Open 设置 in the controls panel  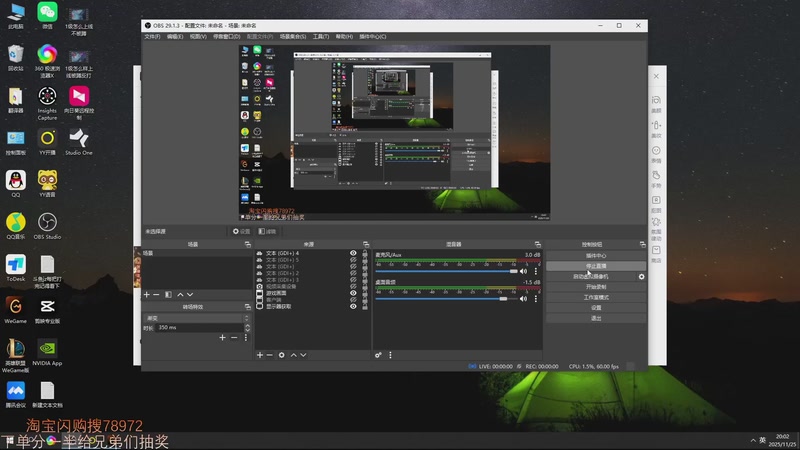pos(596,308)
